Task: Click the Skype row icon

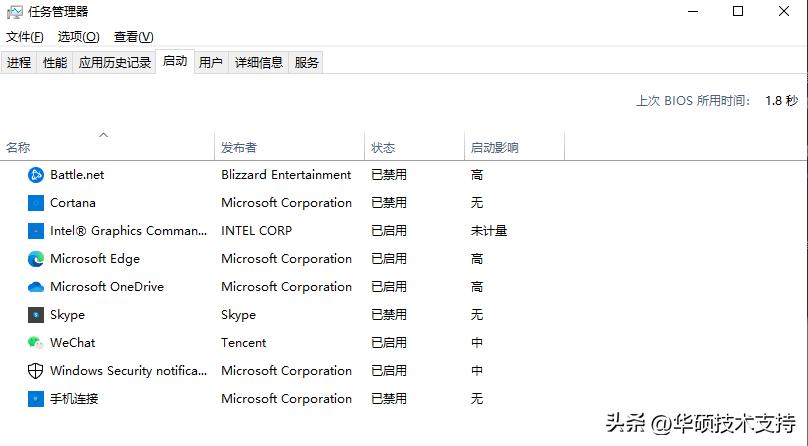Action: [x=36, y=315]
